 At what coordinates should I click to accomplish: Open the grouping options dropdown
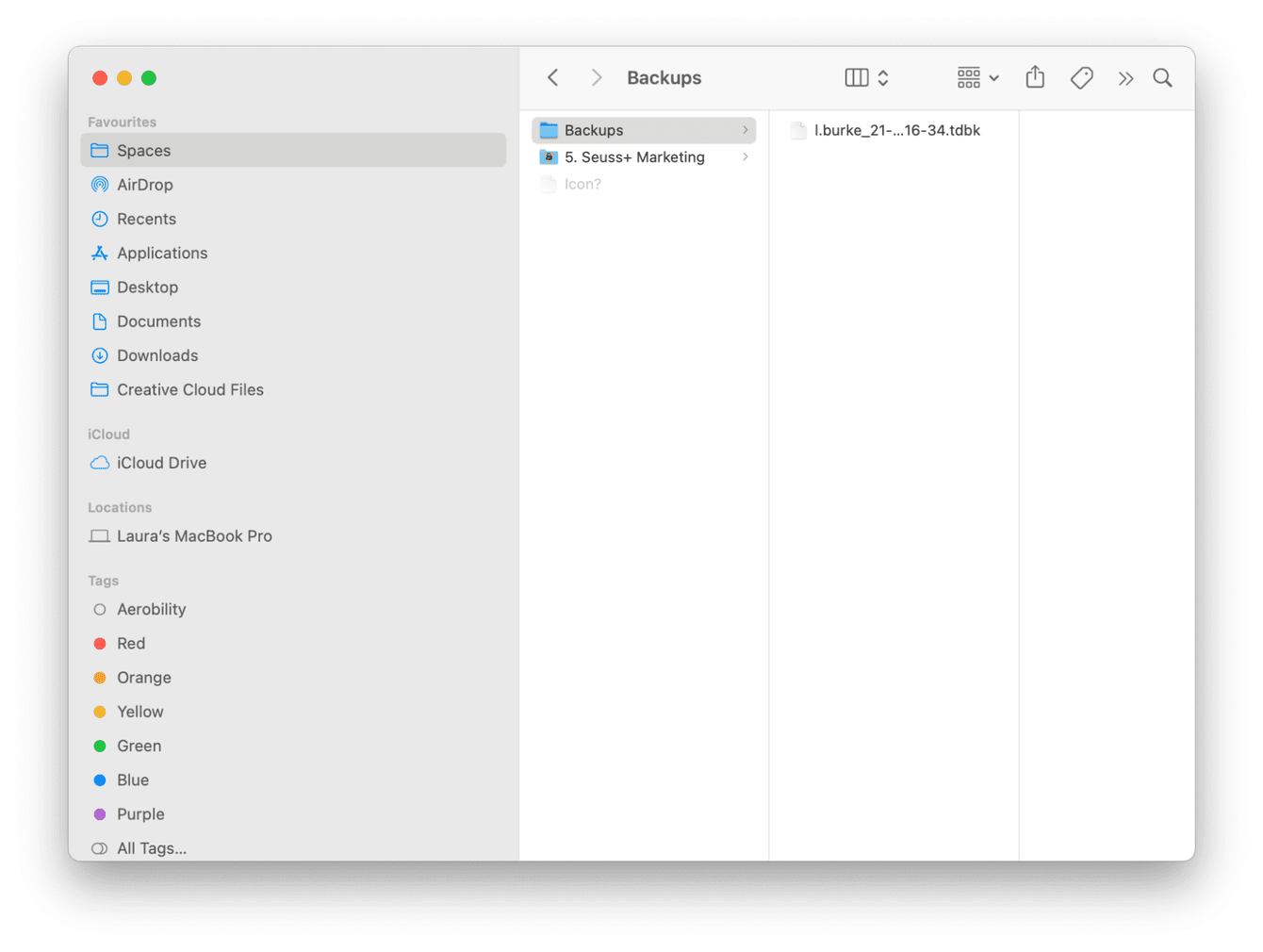(x=976, y=77)
